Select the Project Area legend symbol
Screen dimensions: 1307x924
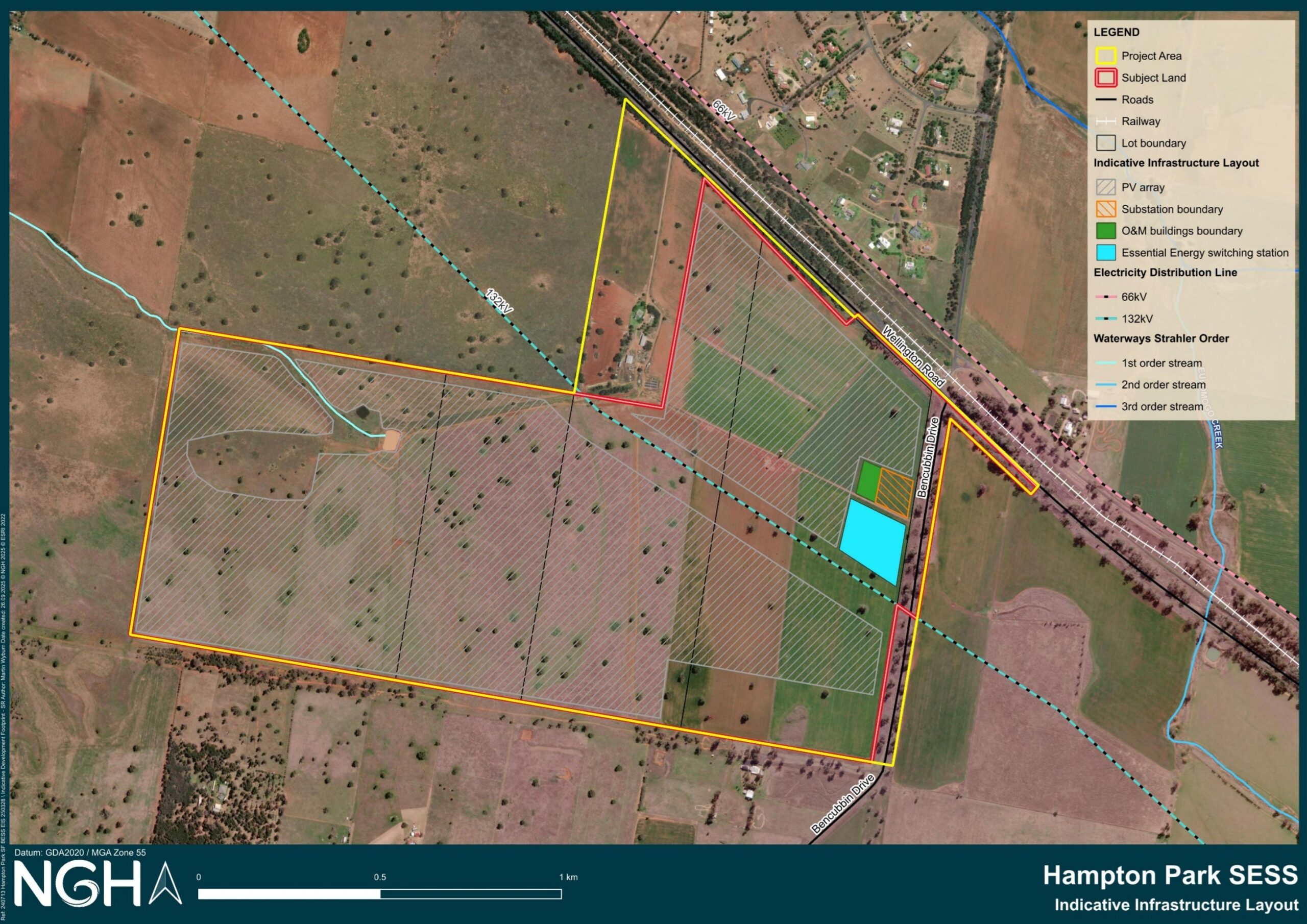pos(1105,56)
